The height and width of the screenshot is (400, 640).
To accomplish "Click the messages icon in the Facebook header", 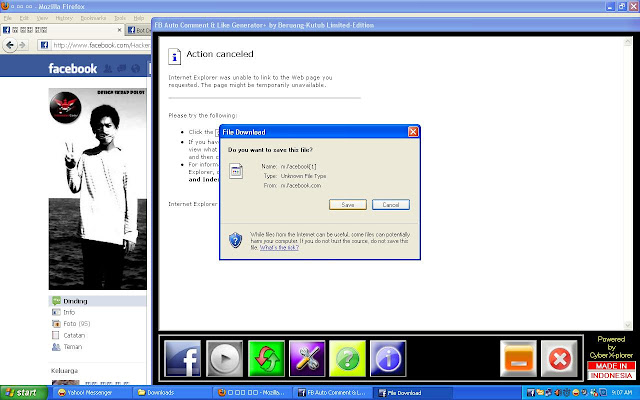I will coord(121,68).
